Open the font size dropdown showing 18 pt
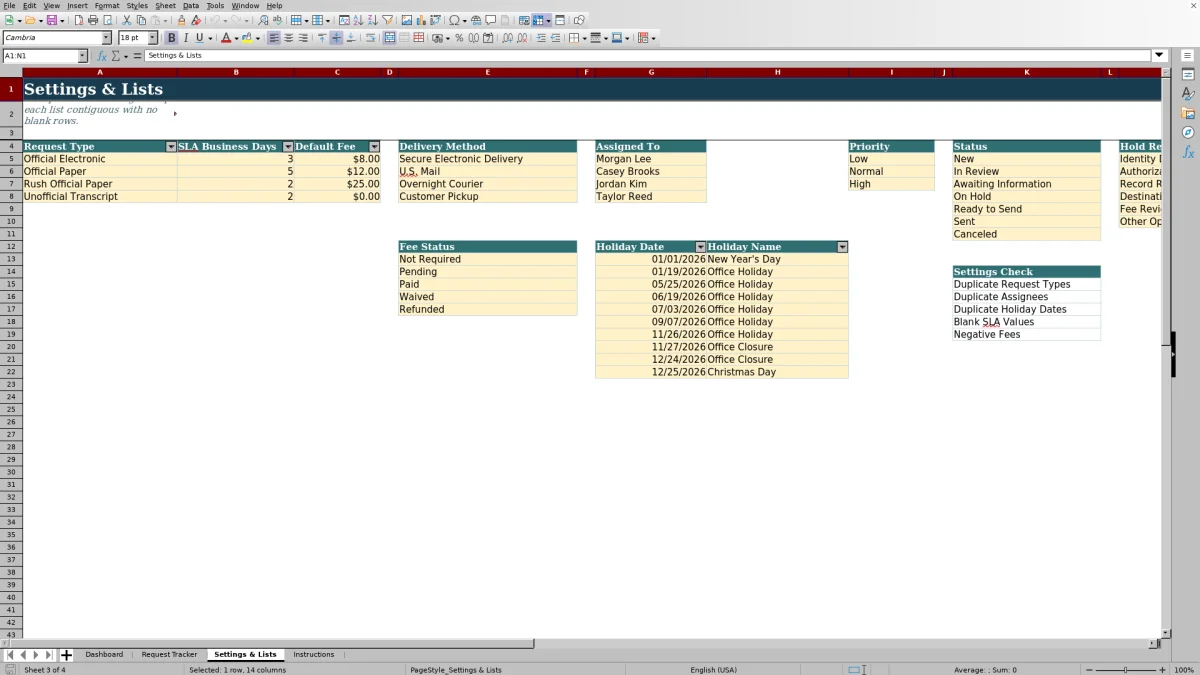1200x675 pixels. coord(153,38)
